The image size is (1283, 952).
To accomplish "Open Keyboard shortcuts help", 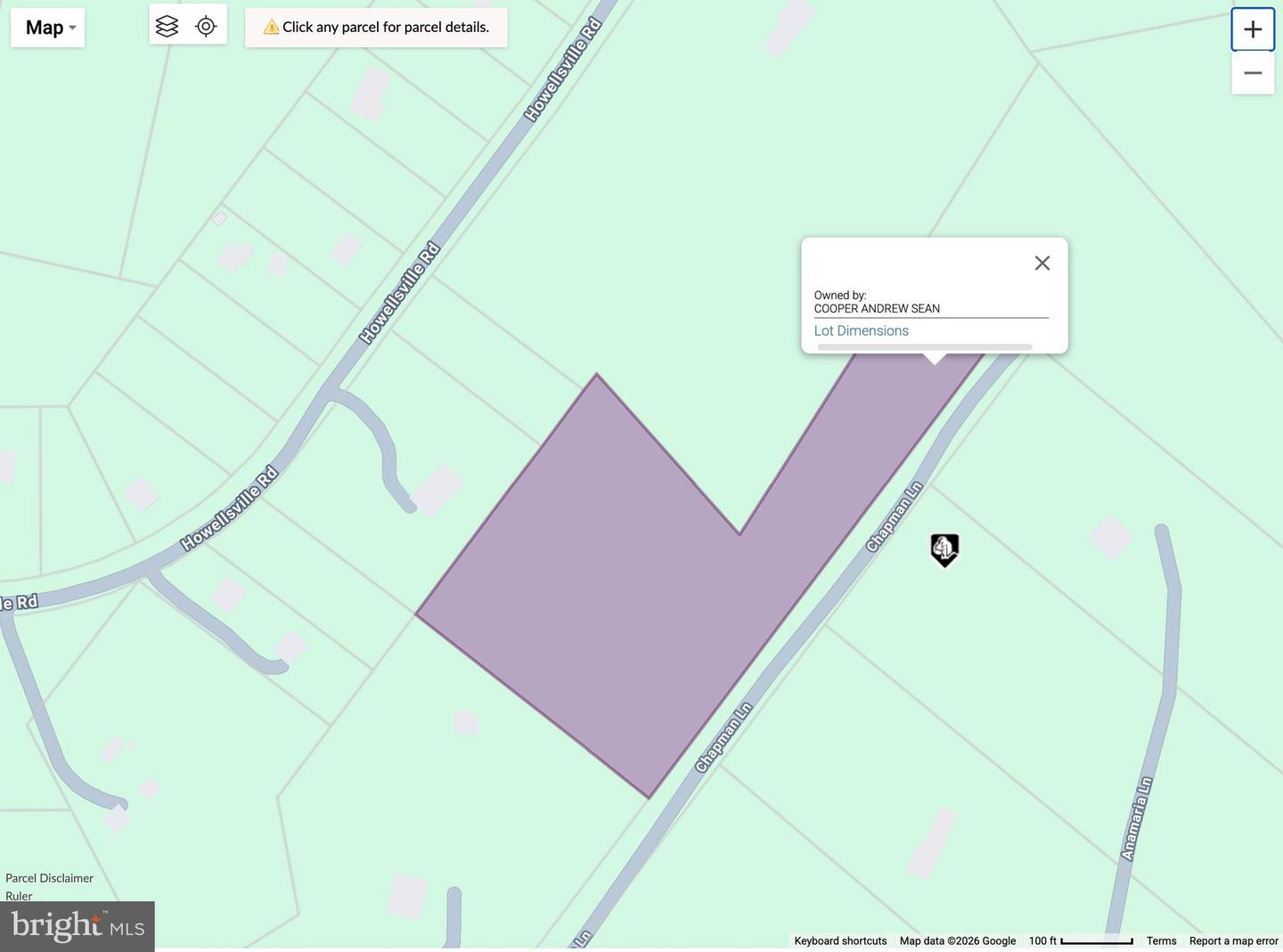I will tap(839, 940).
